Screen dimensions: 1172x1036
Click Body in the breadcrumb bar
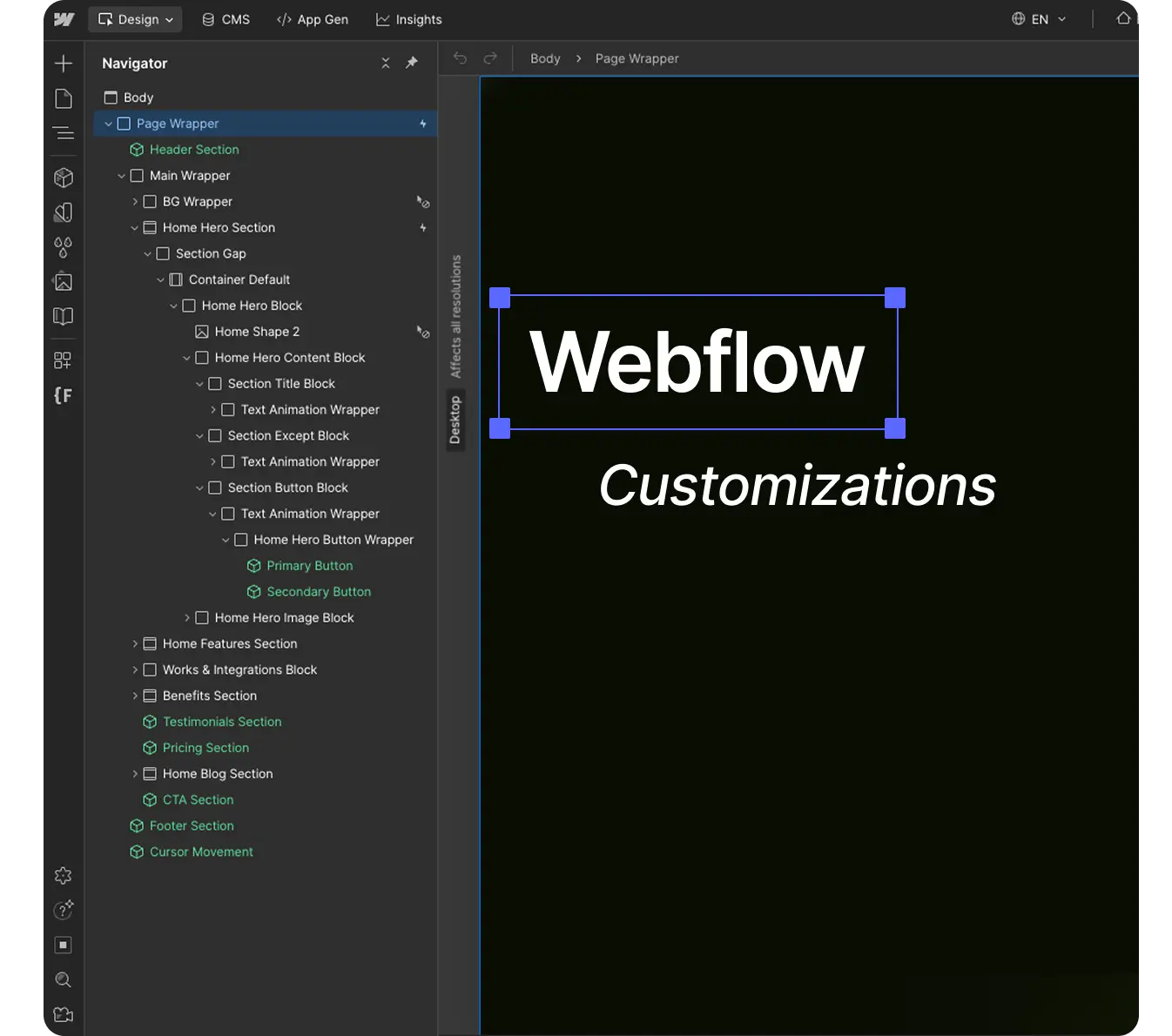click(x=545, y=58)
